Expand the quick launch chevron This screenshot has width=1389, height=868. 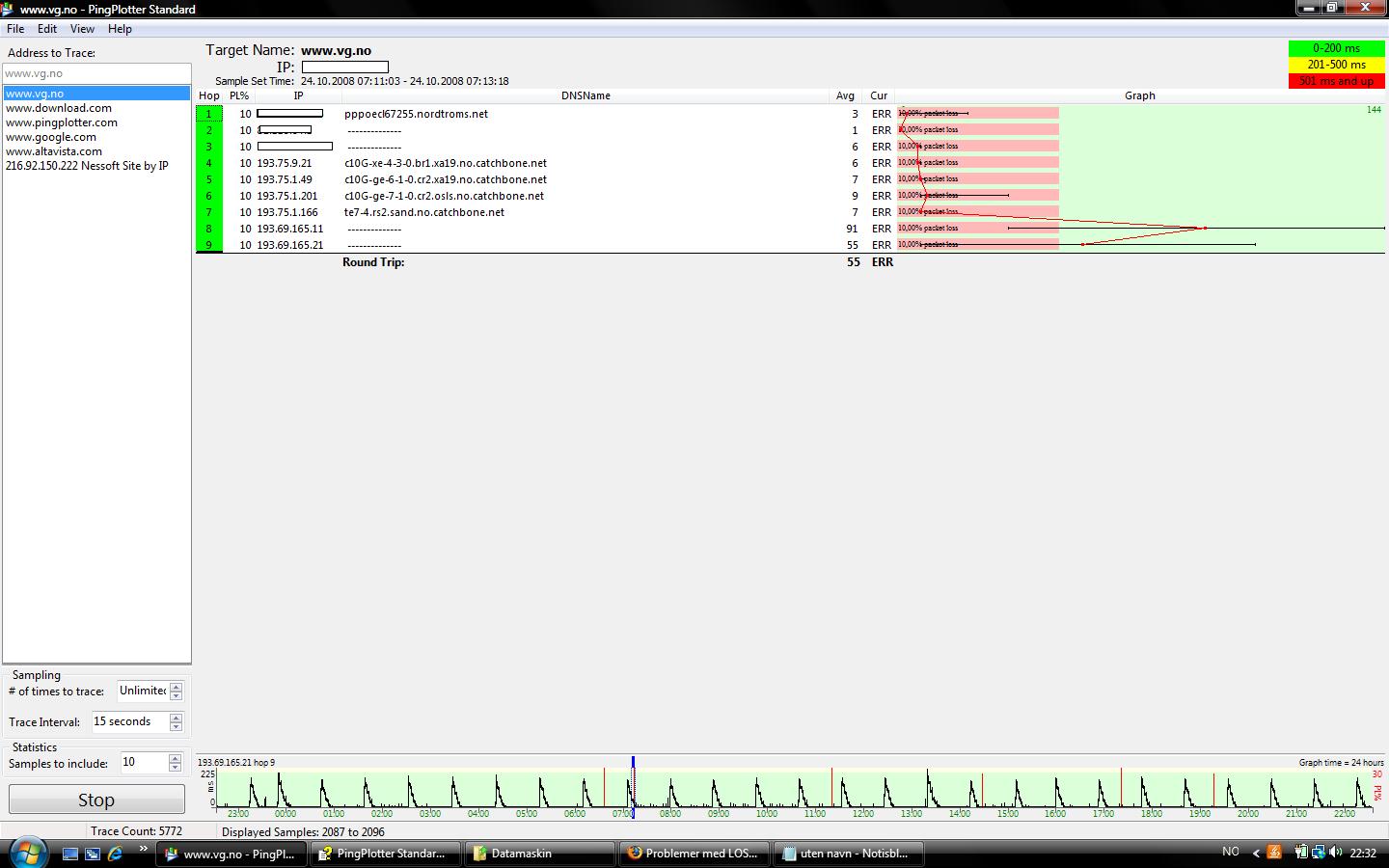144,849
